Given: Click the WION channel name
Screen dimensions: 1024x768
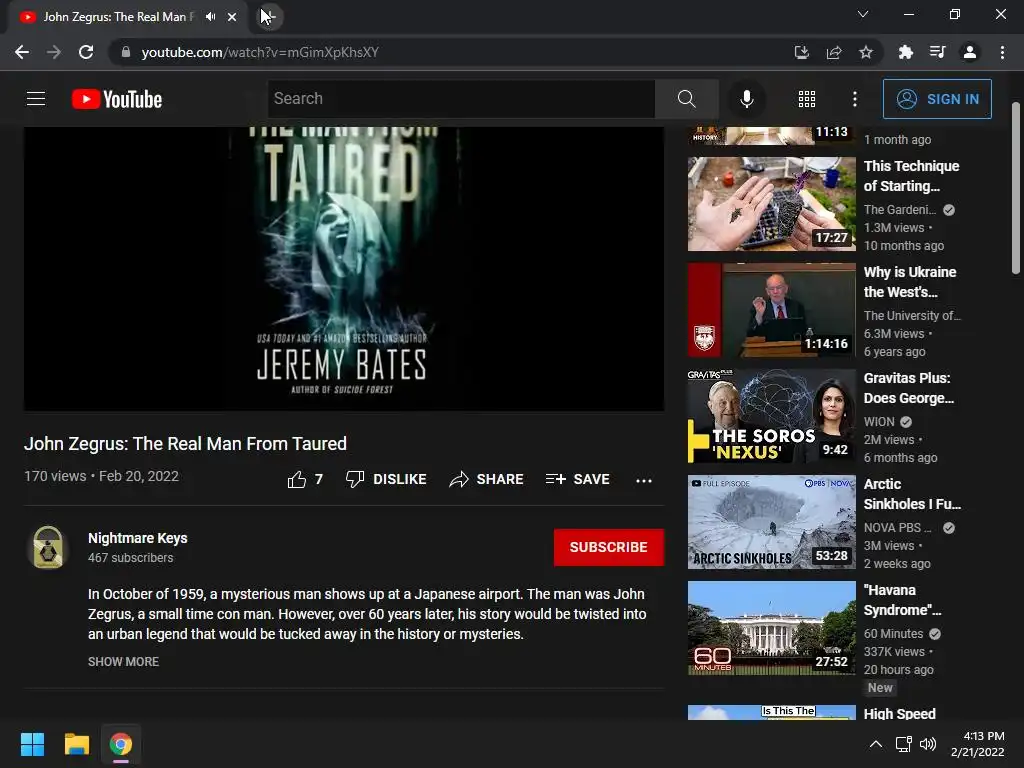Looking at the screenshot, I should 879,422.
